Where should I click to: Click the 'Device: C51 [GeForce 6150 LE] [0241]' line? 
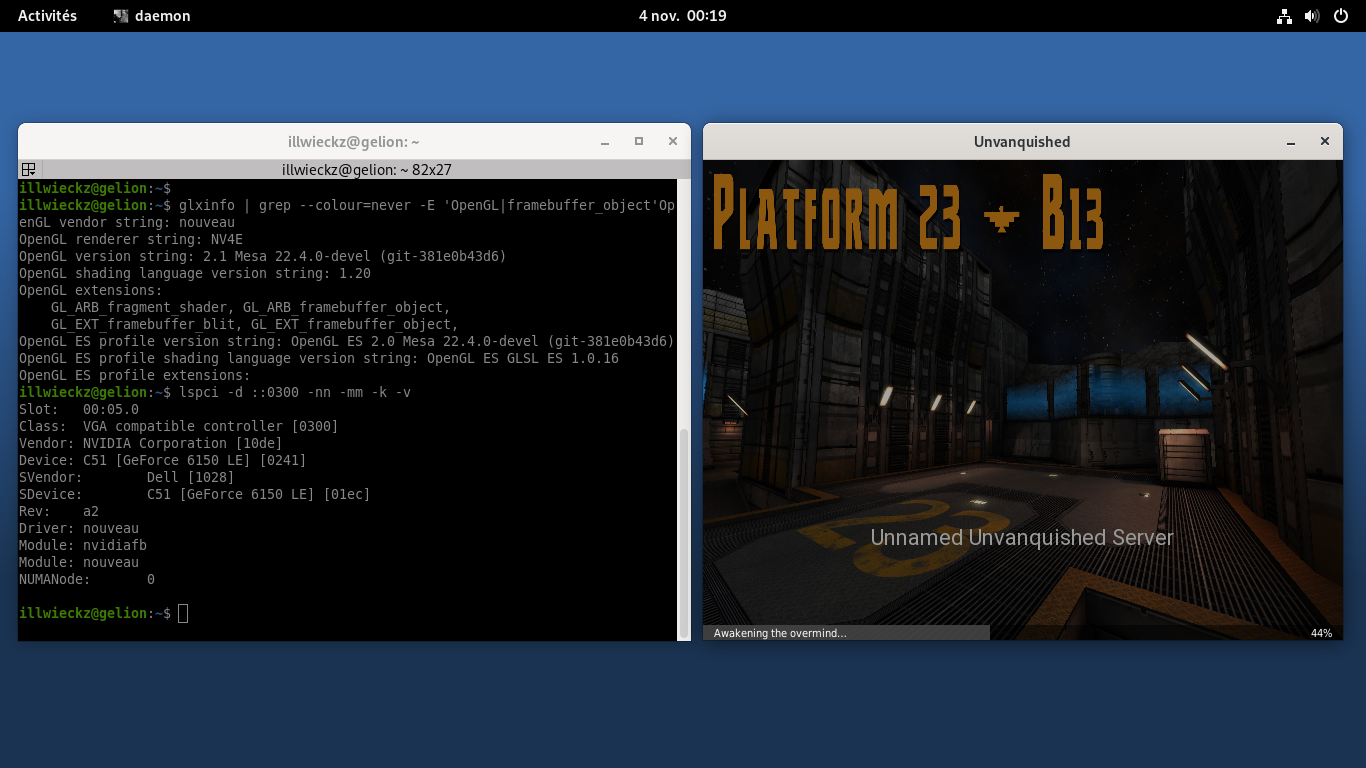[x=163, y=460]
